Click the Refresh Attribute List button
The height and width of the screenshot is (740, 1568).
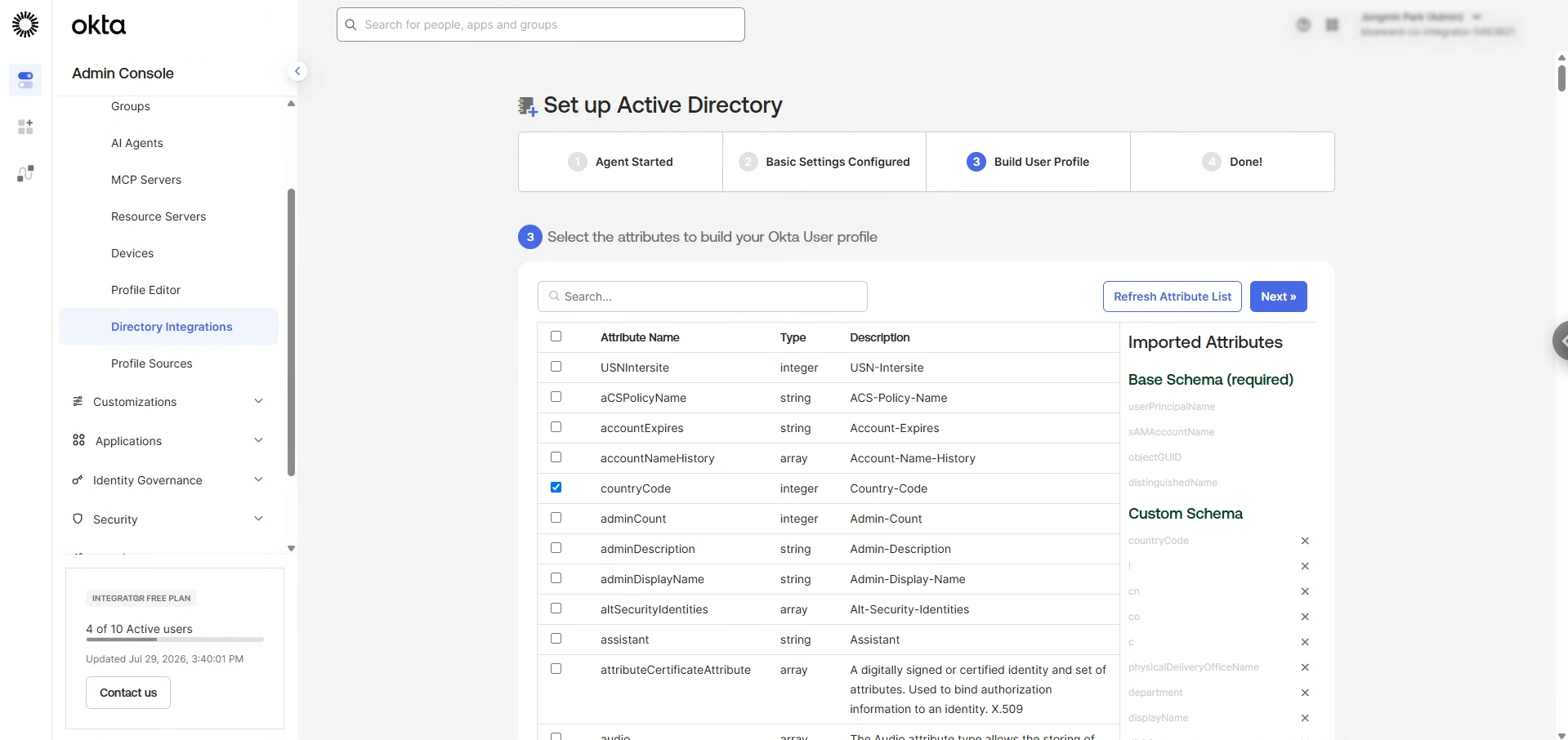(x=1173, y=296)
